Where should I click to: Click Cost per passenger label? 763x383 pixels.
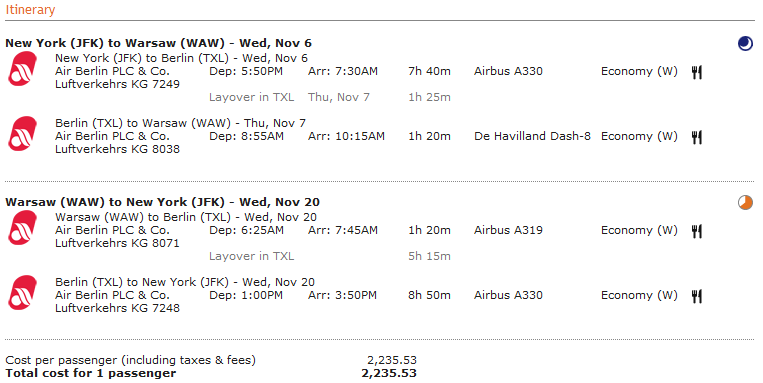tap(130, 360)
